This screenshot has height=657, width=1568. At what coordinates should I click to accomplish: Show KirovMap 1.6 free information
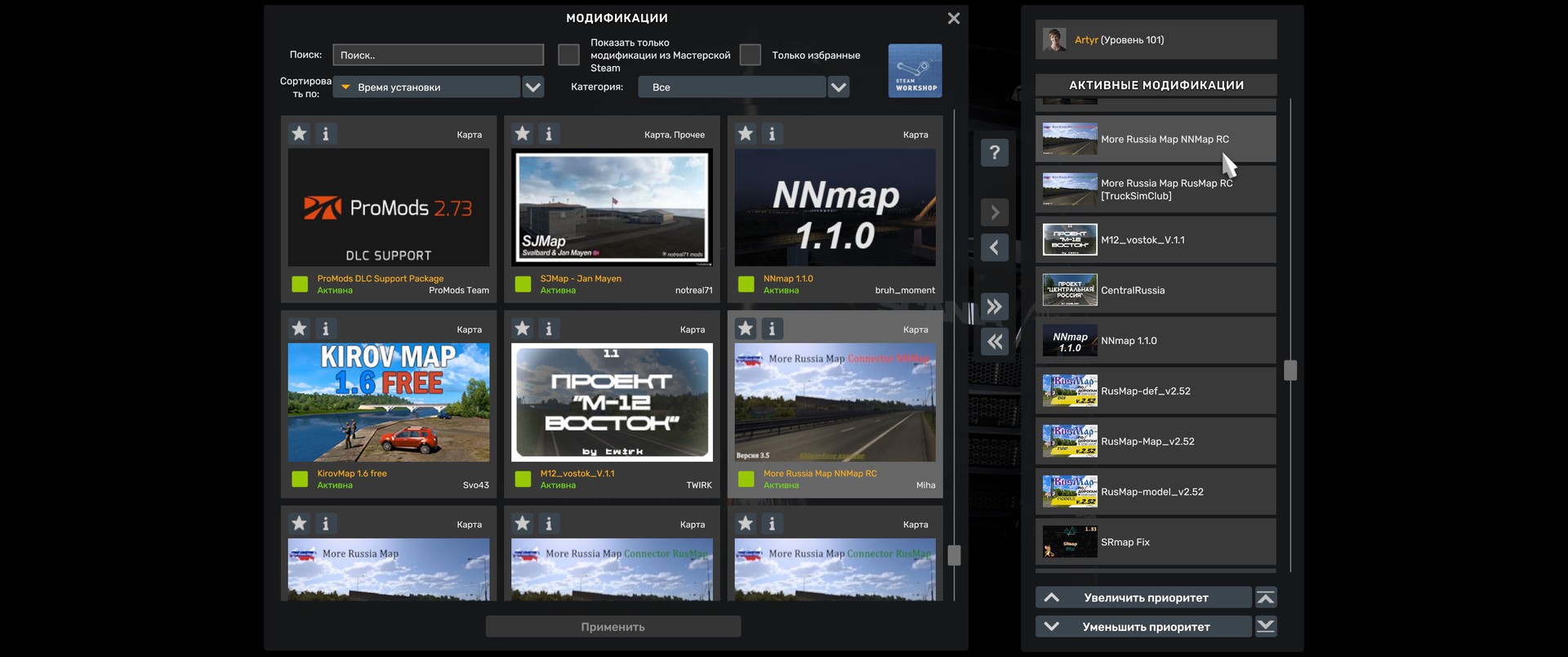pos(326,328)
